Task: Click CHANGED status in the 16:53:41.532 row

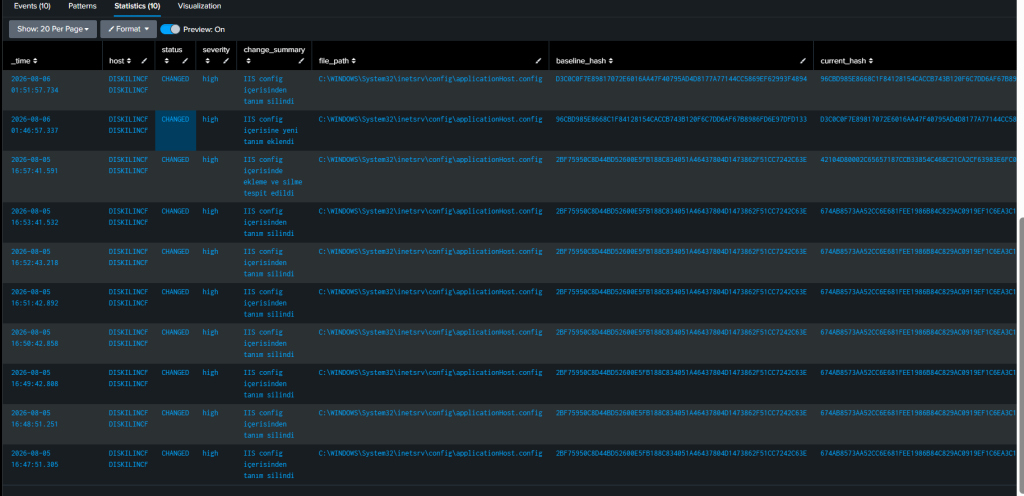Action: 175,211
